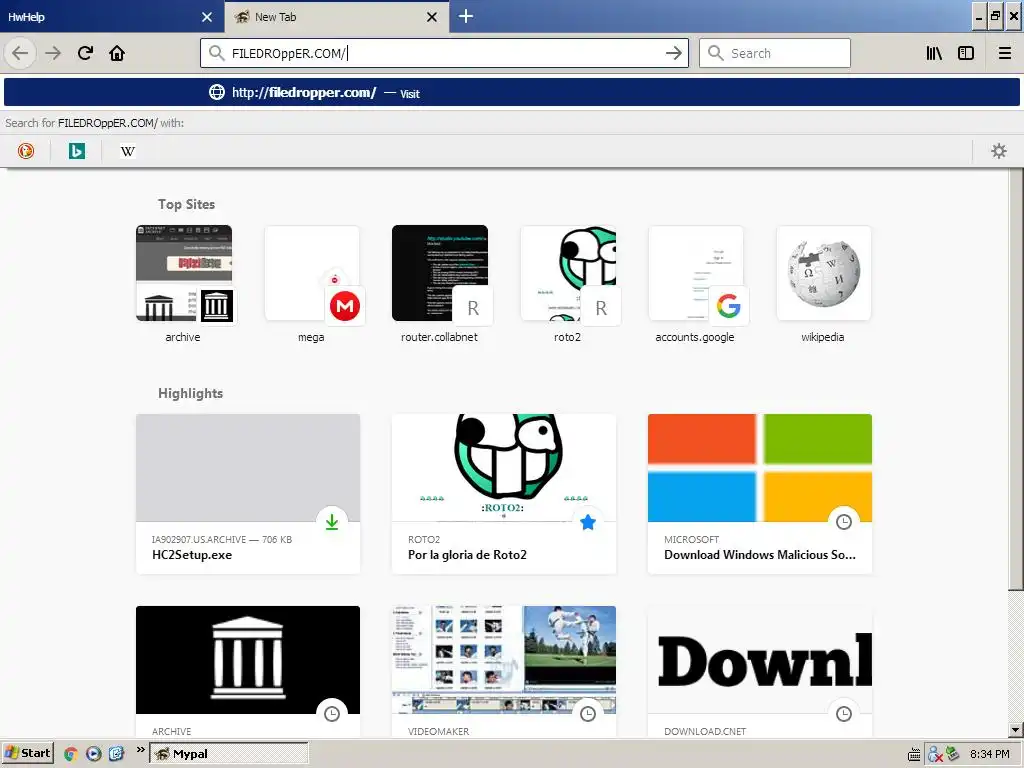Screen dimensions: 1024x768
Task: Focus the Search box
Action: pyautogui.click(x=775, y=53)
